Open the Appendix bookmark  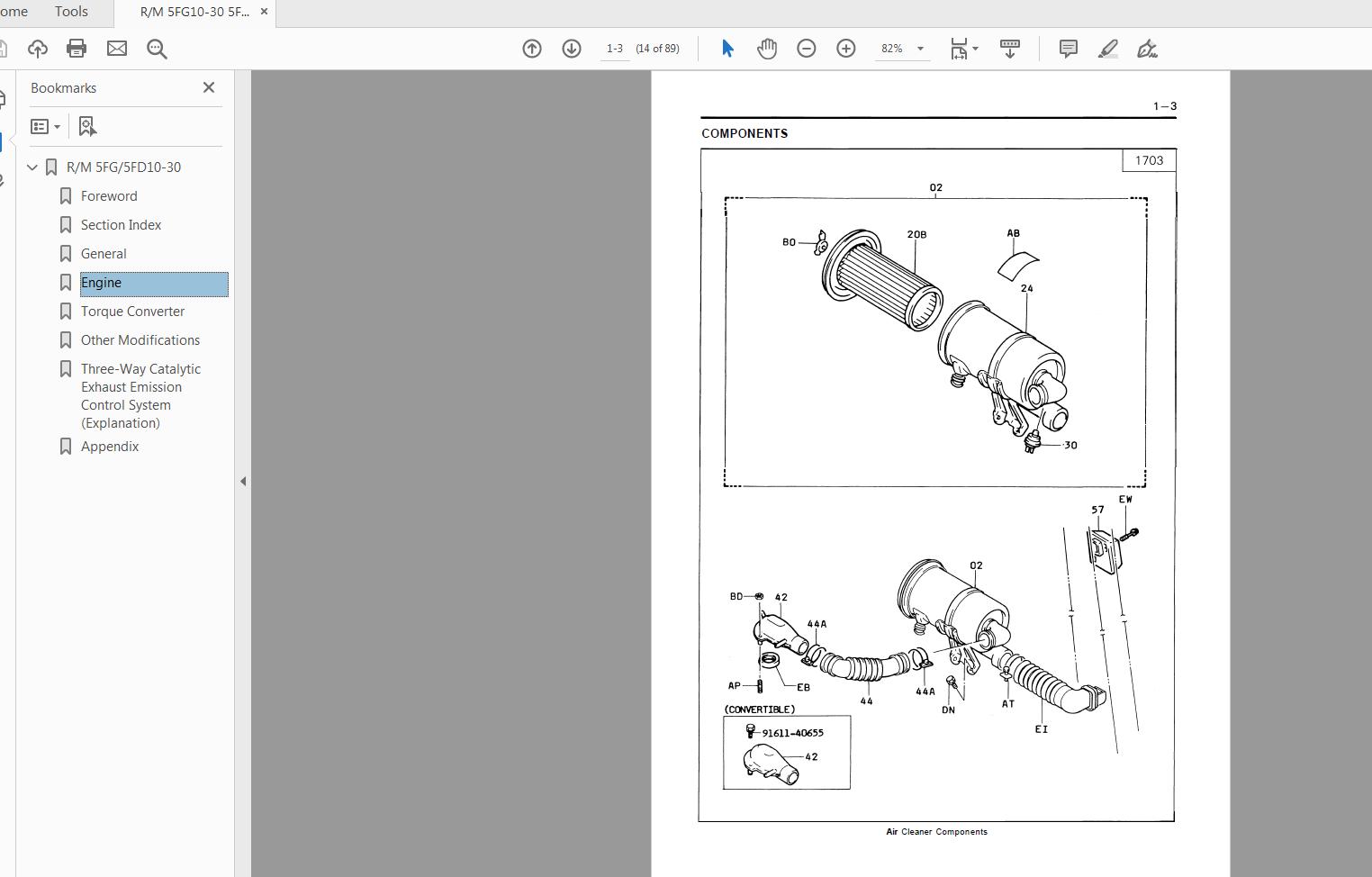click(x=110, y=447)
